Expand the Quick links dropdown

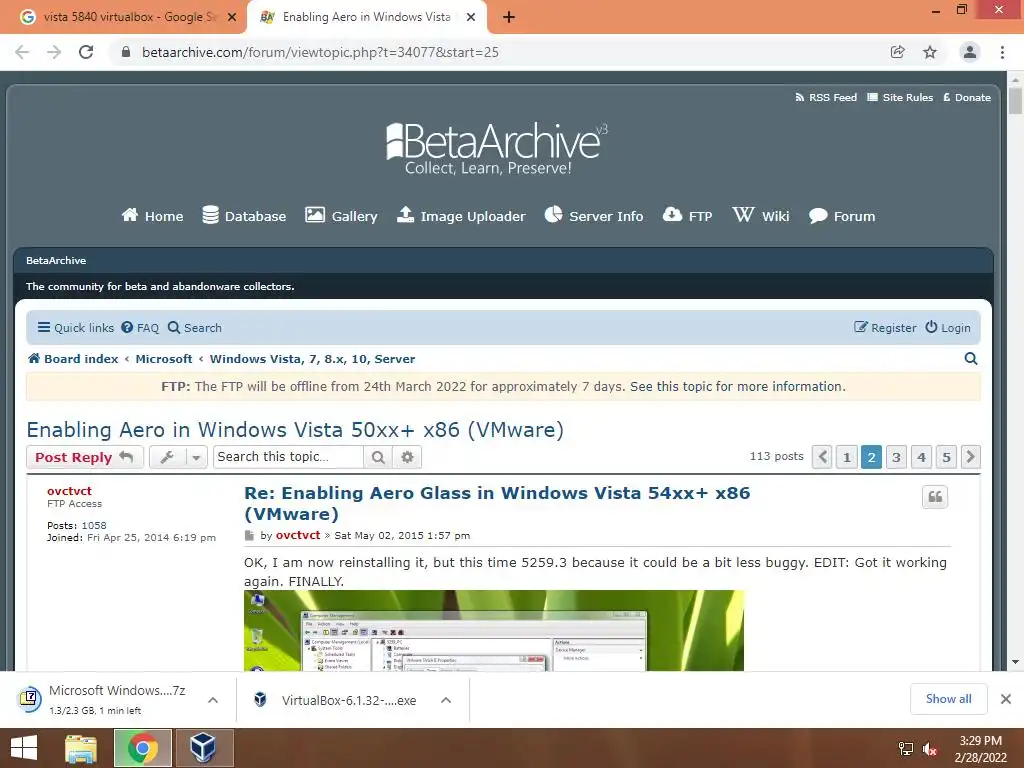click(x=76, y=328)
